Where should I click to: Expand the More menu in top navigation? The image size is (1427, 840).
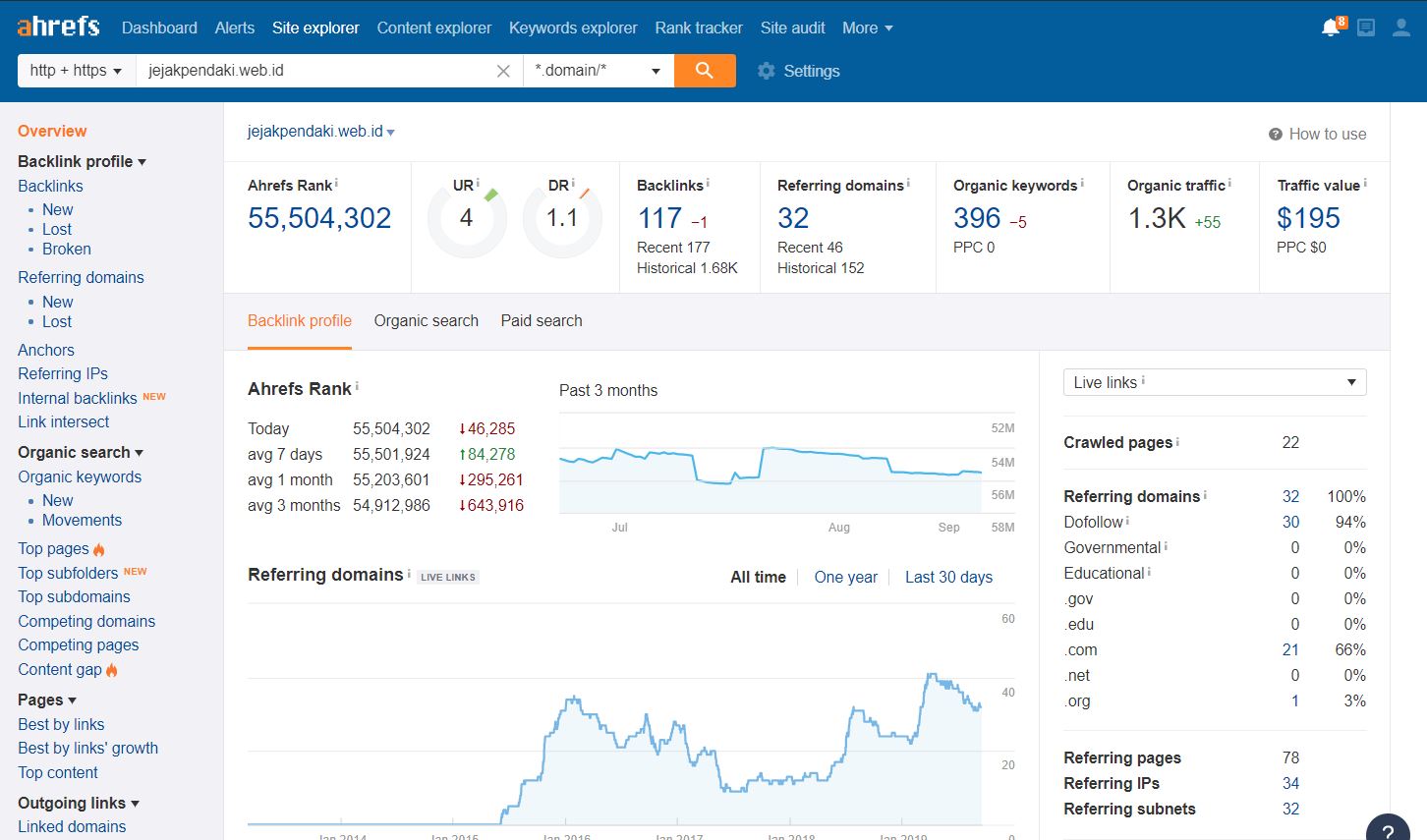coord(867,28)
